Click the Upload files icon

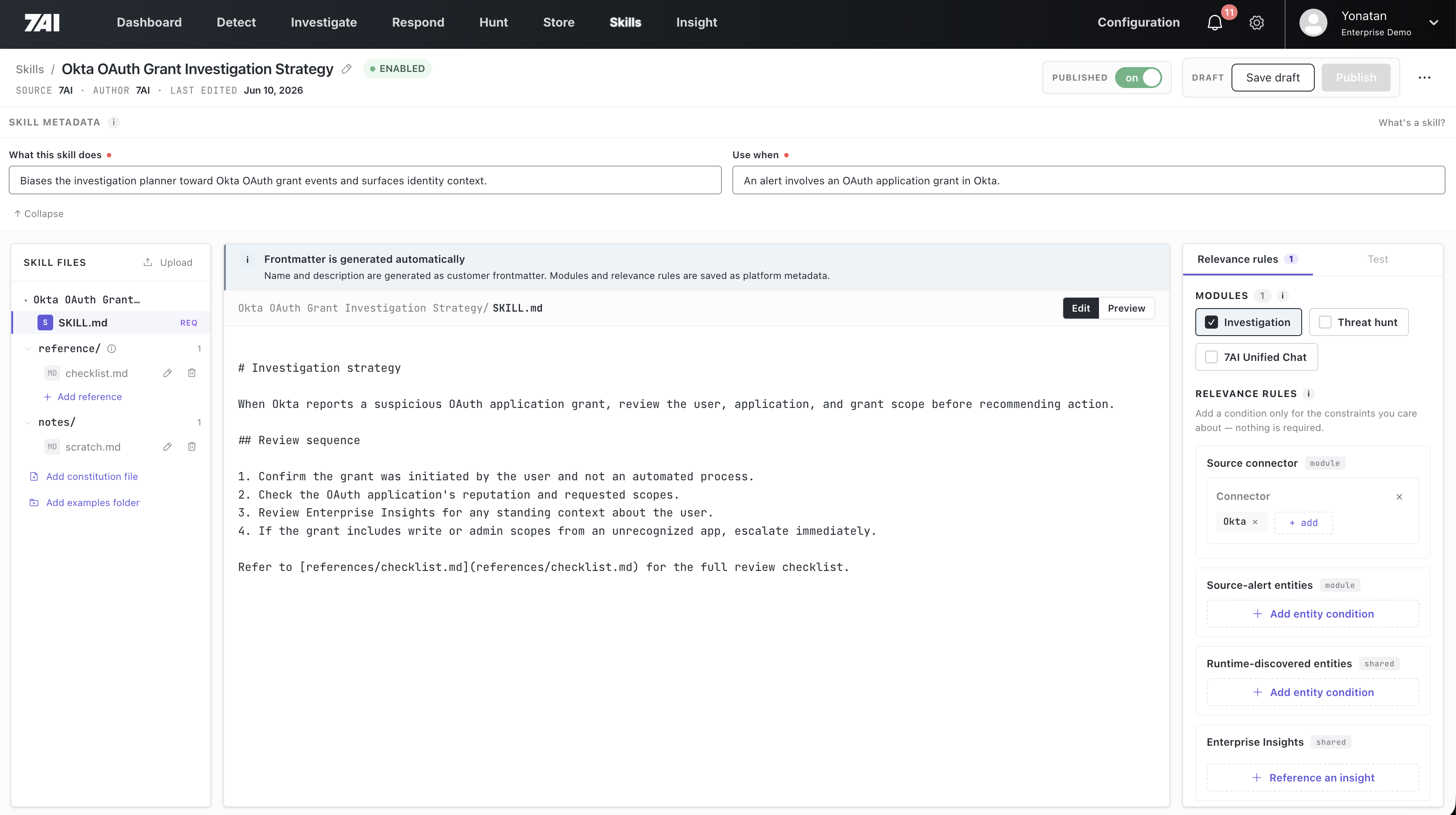pos(147,262)
